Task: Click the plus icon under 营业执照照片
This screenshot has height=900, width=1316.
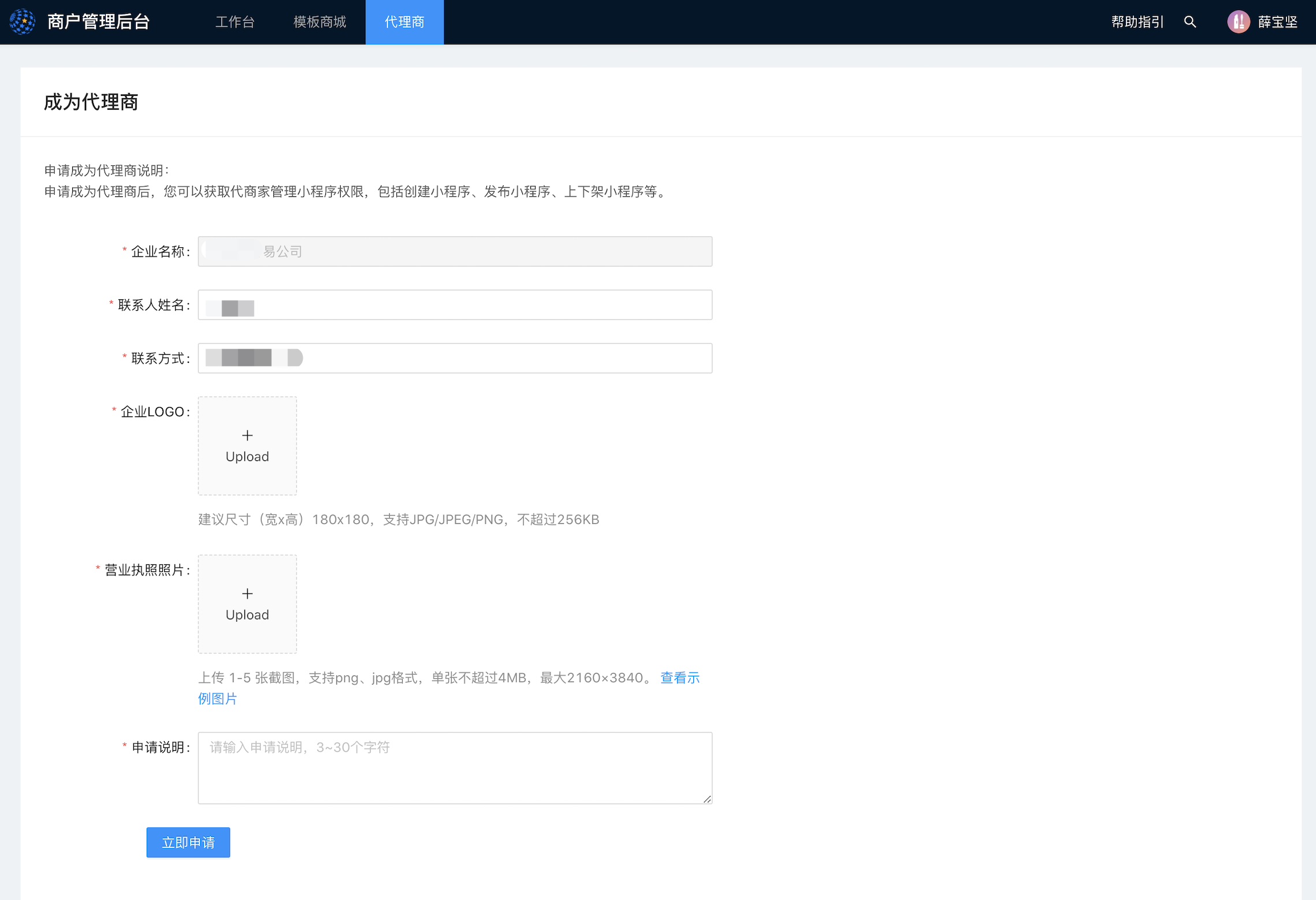Action: tap(247, 594)
